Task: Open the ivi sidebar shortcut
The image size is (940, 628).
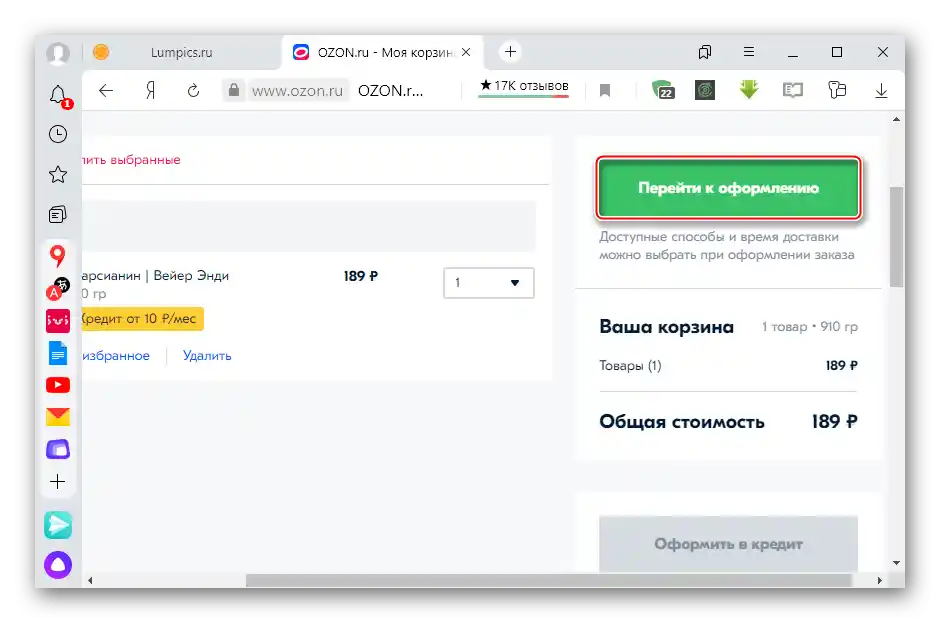Action: 58,321
